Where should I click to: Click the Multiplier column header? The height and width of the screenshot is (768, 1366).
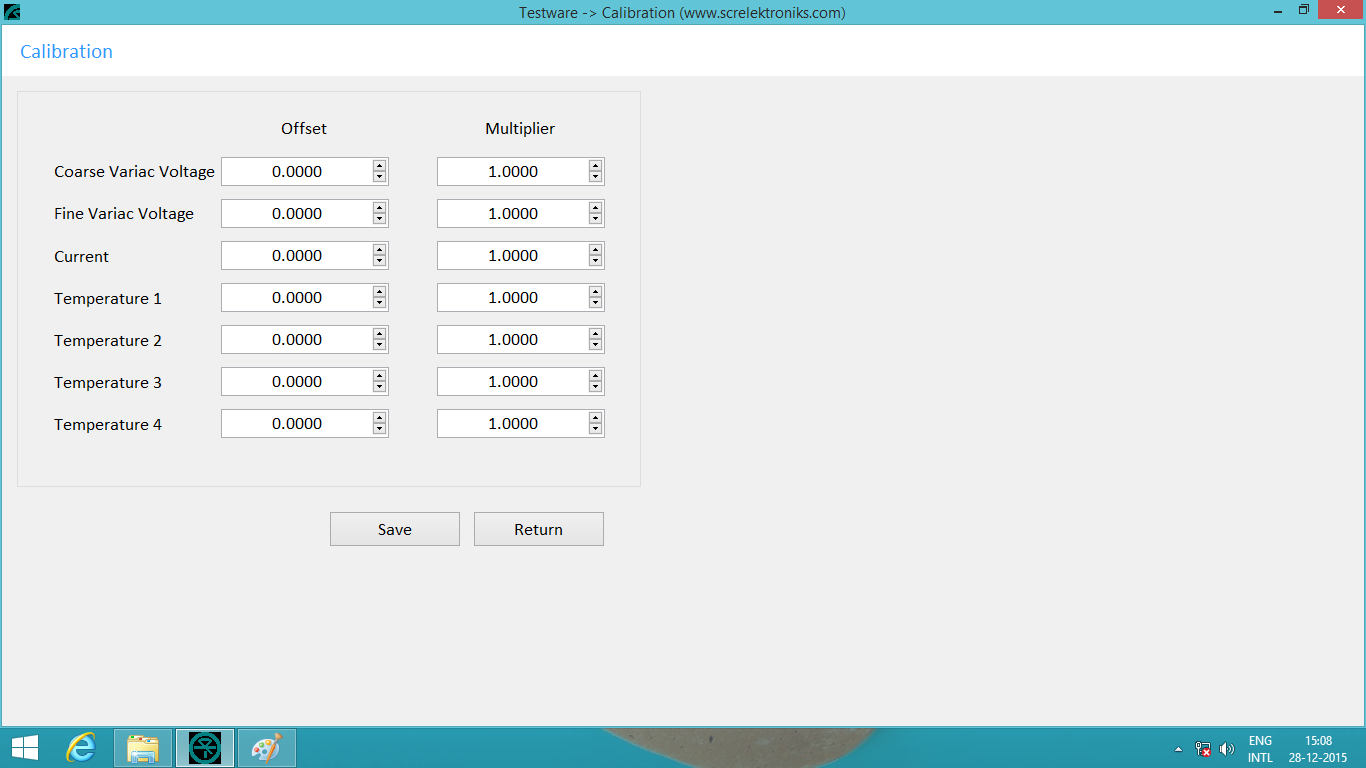tap(520, 128)
